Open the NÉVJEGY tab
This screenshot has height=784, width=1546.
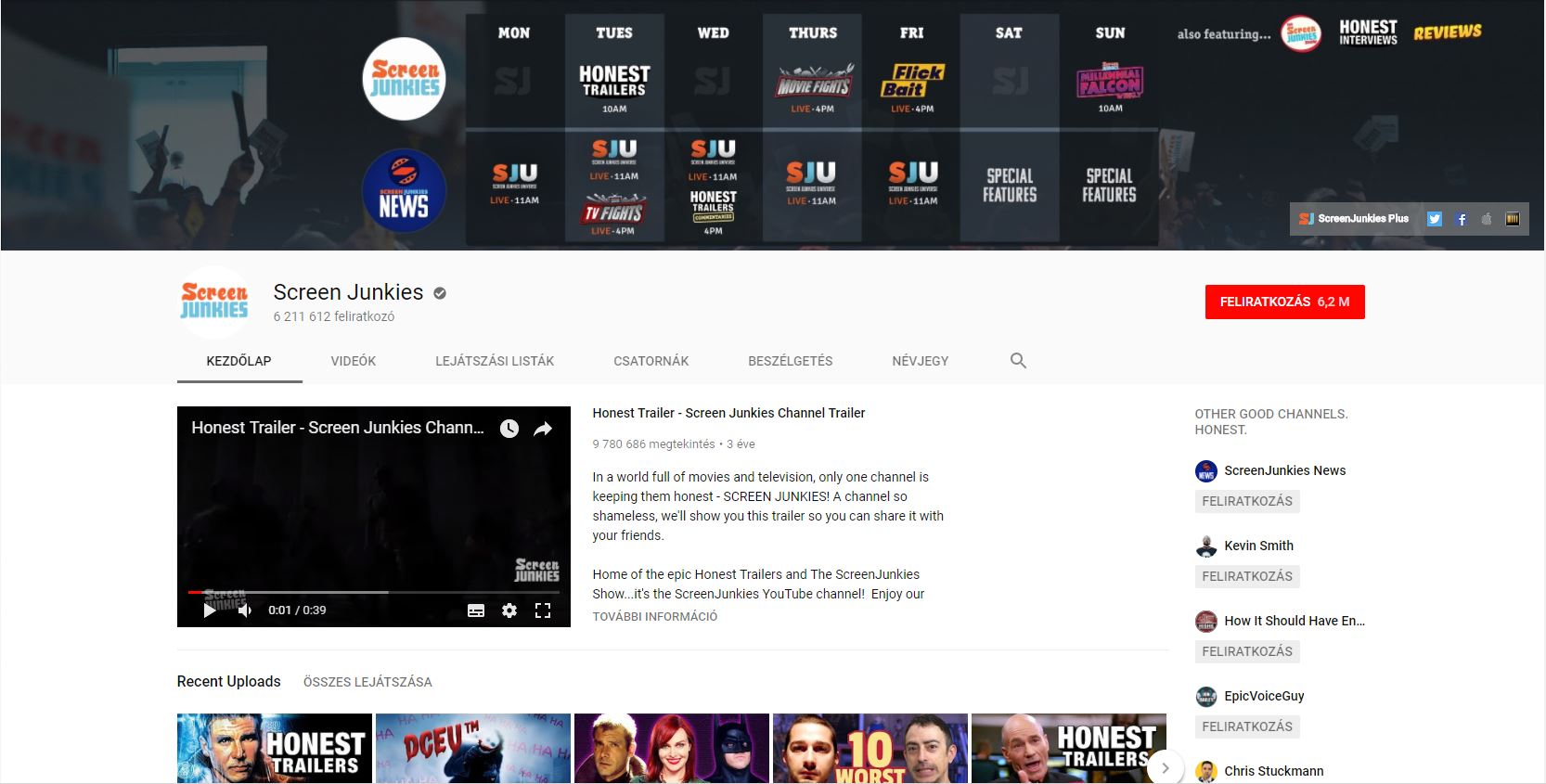tap(921, 361)
